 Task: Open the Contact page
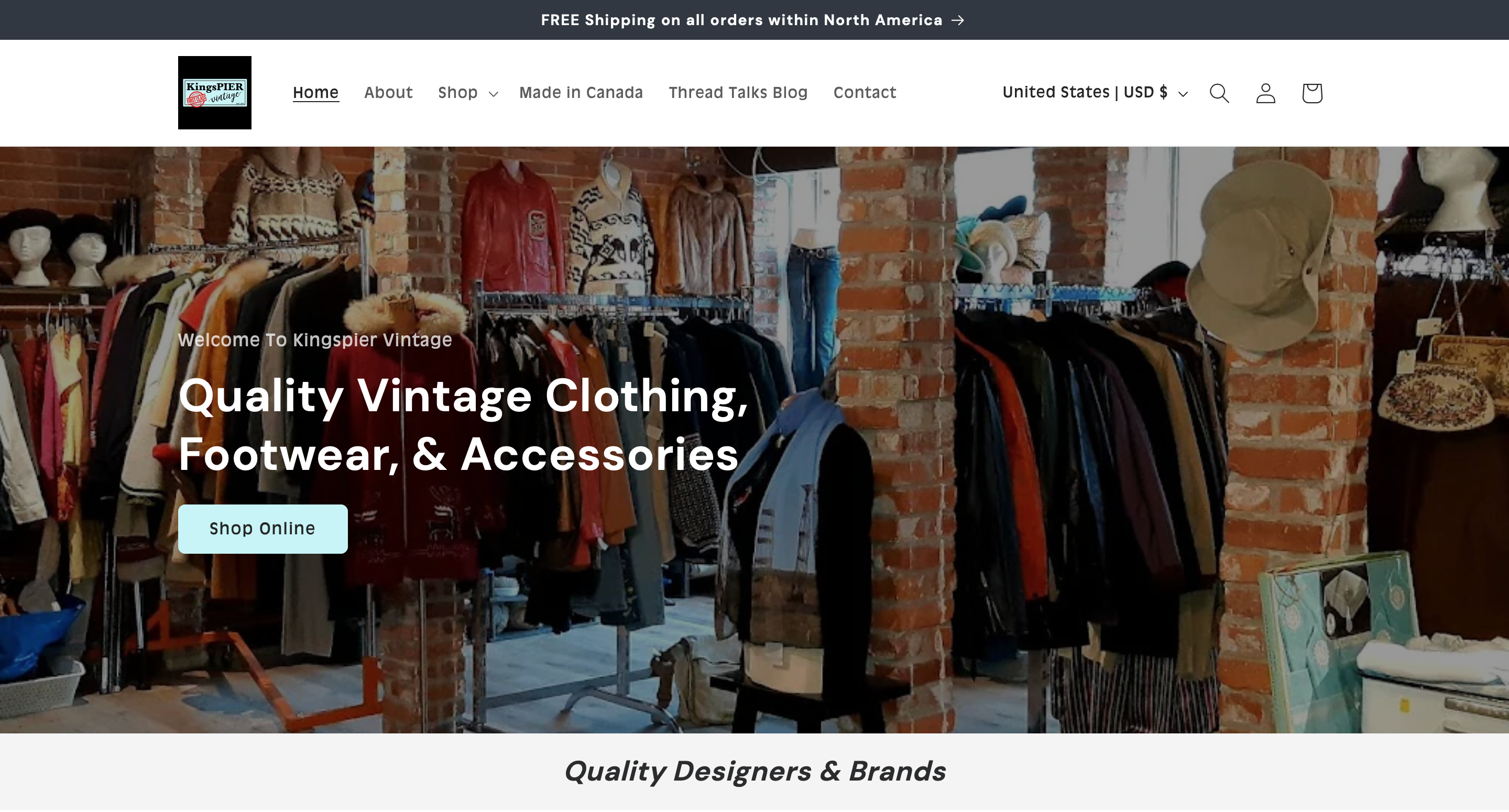[865, 93]
